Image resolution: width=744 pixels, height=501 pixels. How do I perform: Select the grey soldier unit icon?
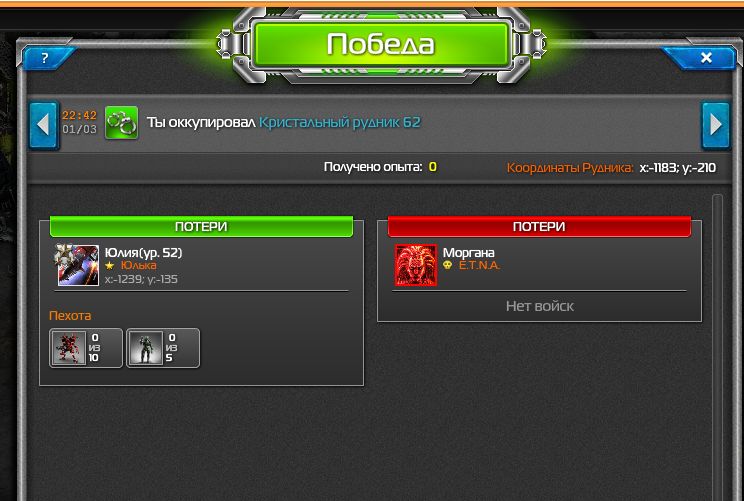click(146, 348)
